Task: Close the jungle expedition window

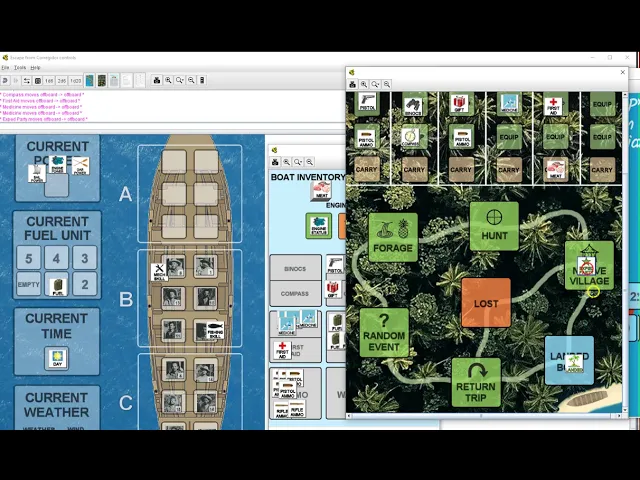Action: (622, 72)
